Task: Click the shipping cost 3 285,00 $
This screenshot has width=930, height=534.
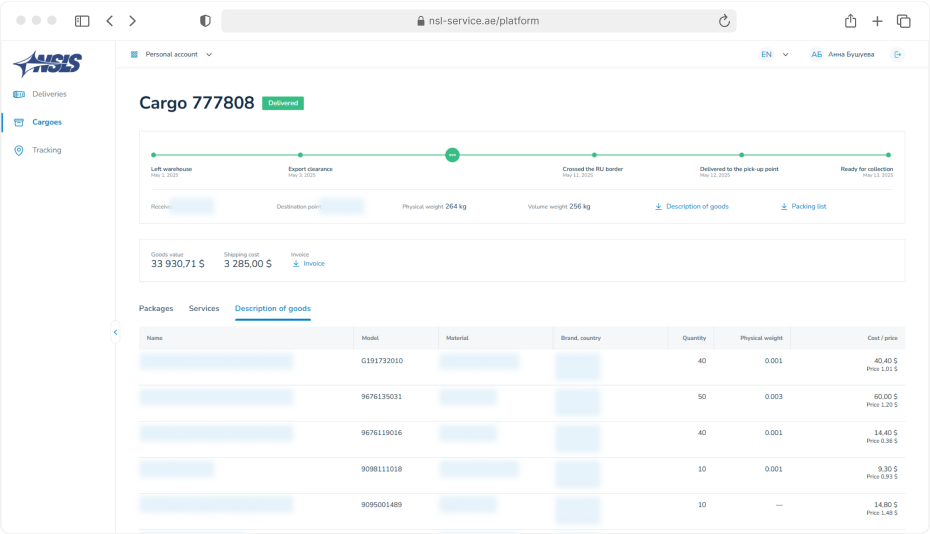Action: tap(248, 264)
